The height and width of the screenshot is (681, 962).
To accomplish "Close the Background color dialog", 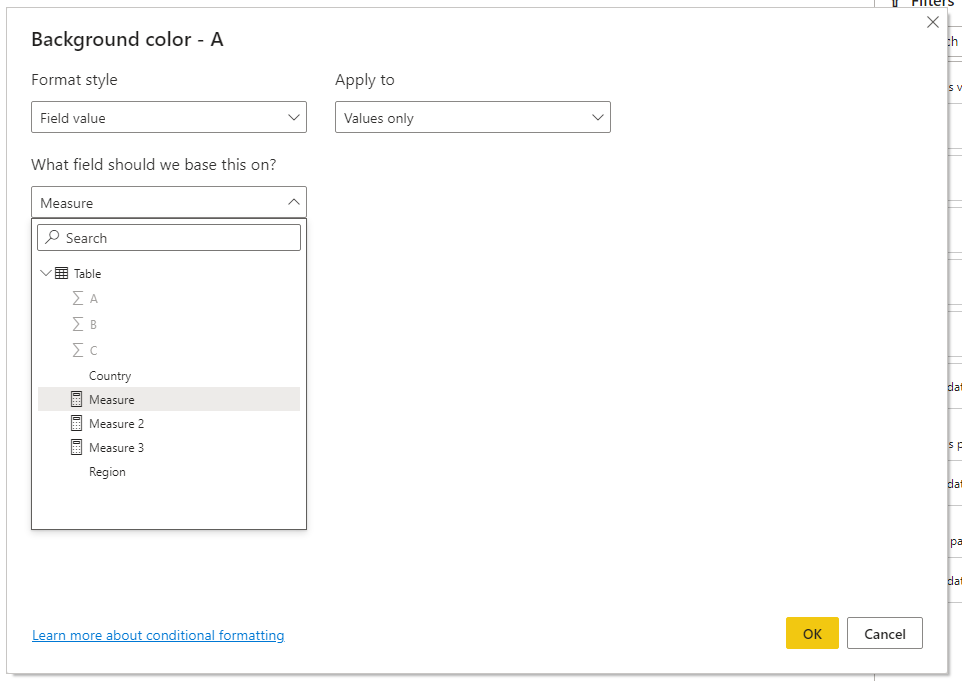I will coord(933,22).
